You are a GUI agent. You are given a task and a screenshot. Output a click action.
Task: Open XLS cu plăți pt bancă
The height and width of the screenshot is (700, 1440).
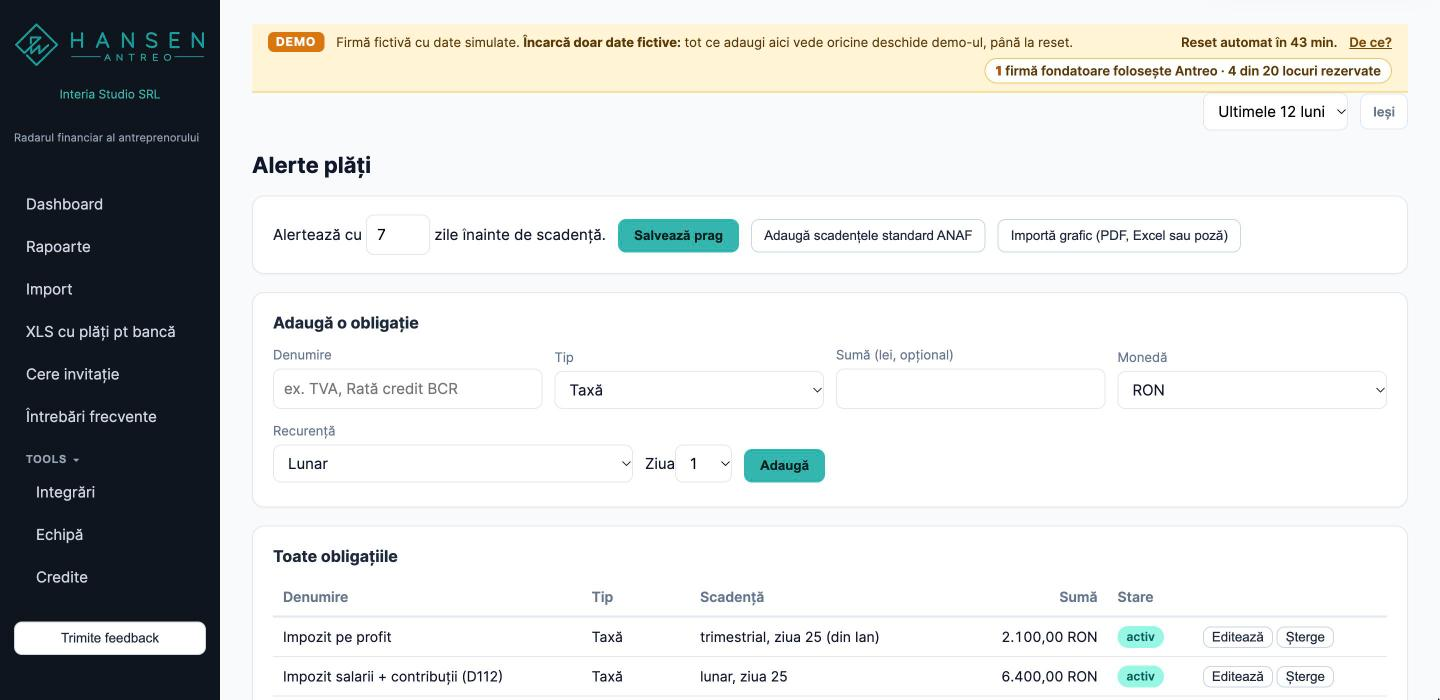pos(100,332)
